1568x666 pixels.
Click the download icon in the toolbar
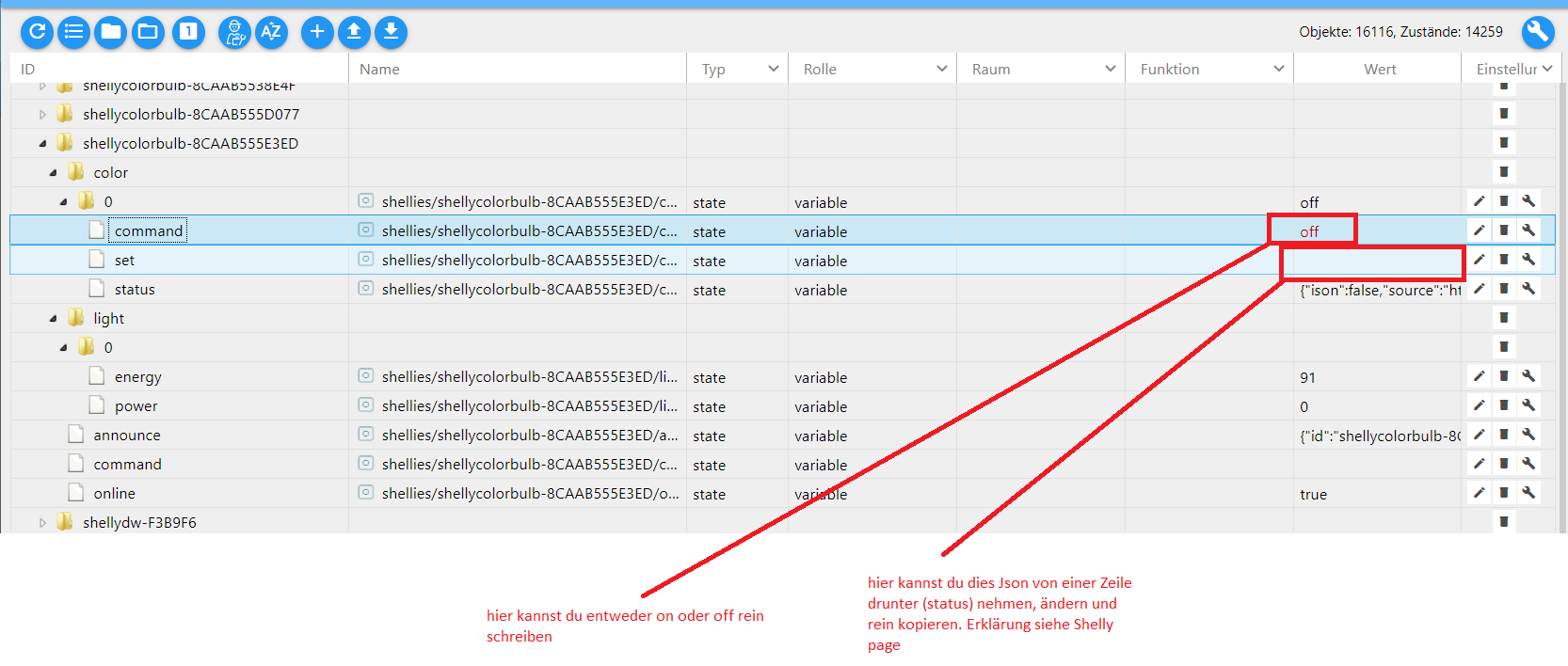pos(391,32)
